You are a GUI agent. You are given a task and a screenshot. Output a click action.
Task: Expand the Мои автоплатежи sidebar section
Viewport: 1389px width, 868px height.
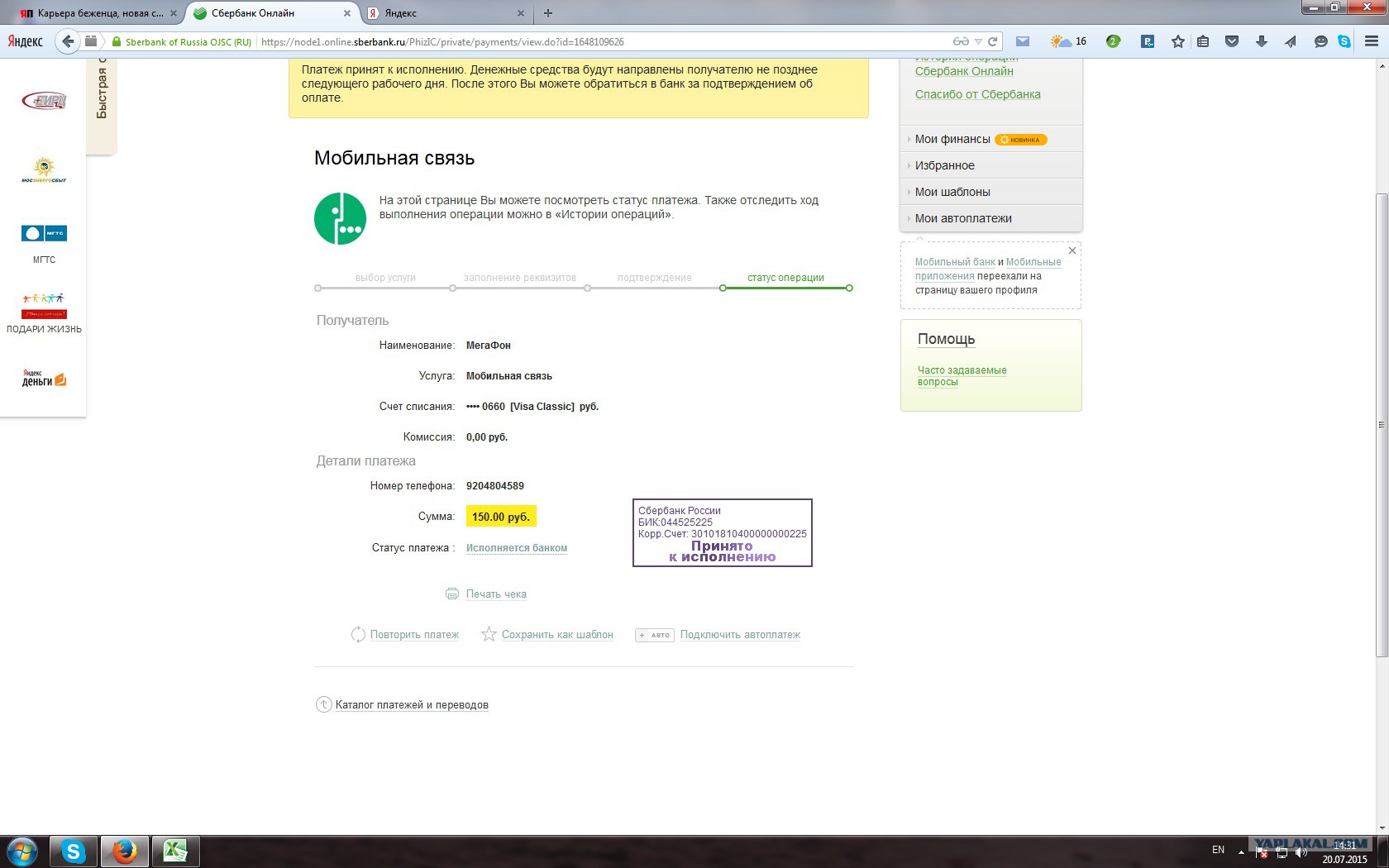[x=991, y=218]
